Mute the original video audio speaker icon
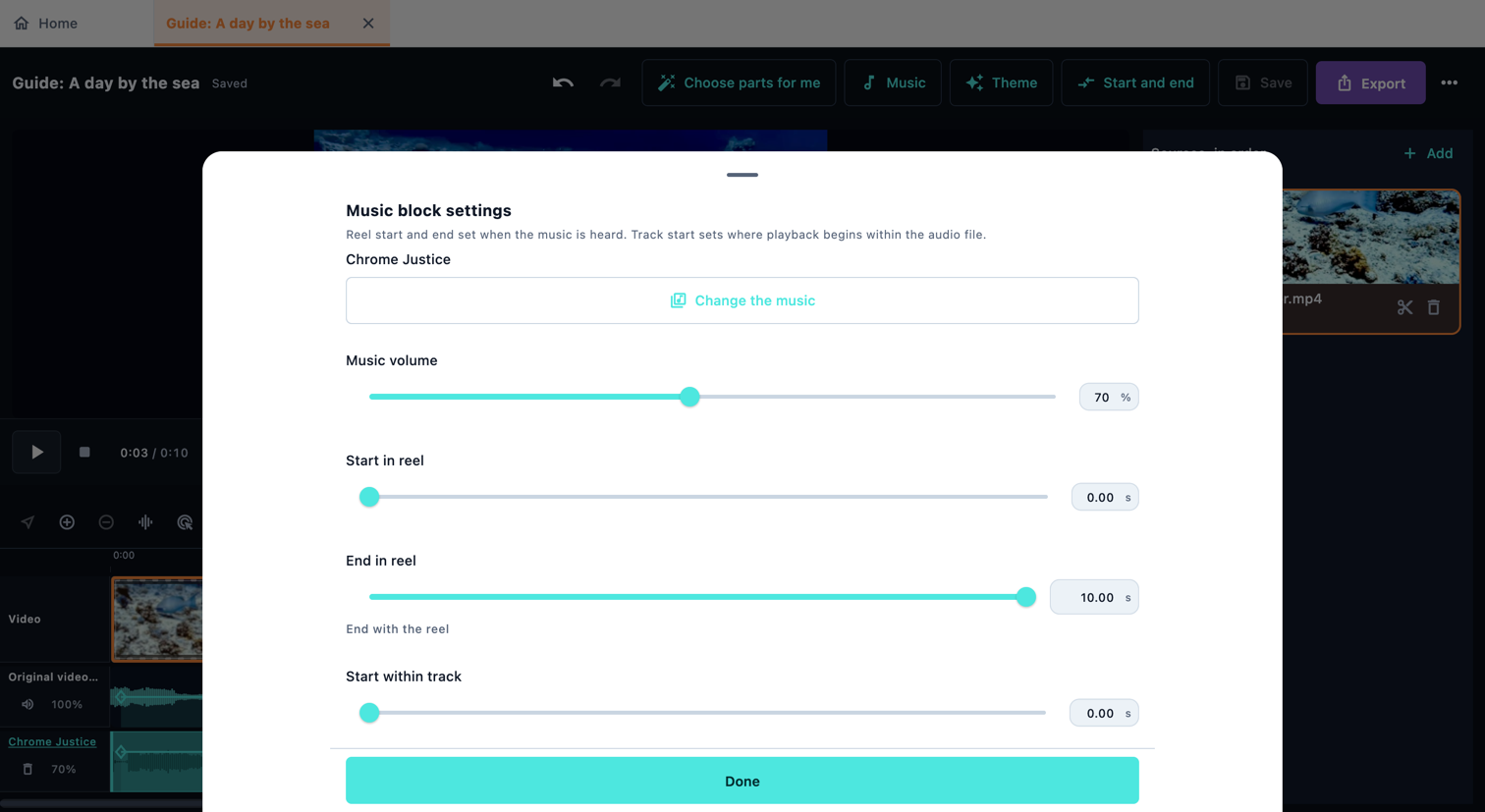Image resolution: width=1485 pixels, height=812 pixels. click(x=27, y=704)
